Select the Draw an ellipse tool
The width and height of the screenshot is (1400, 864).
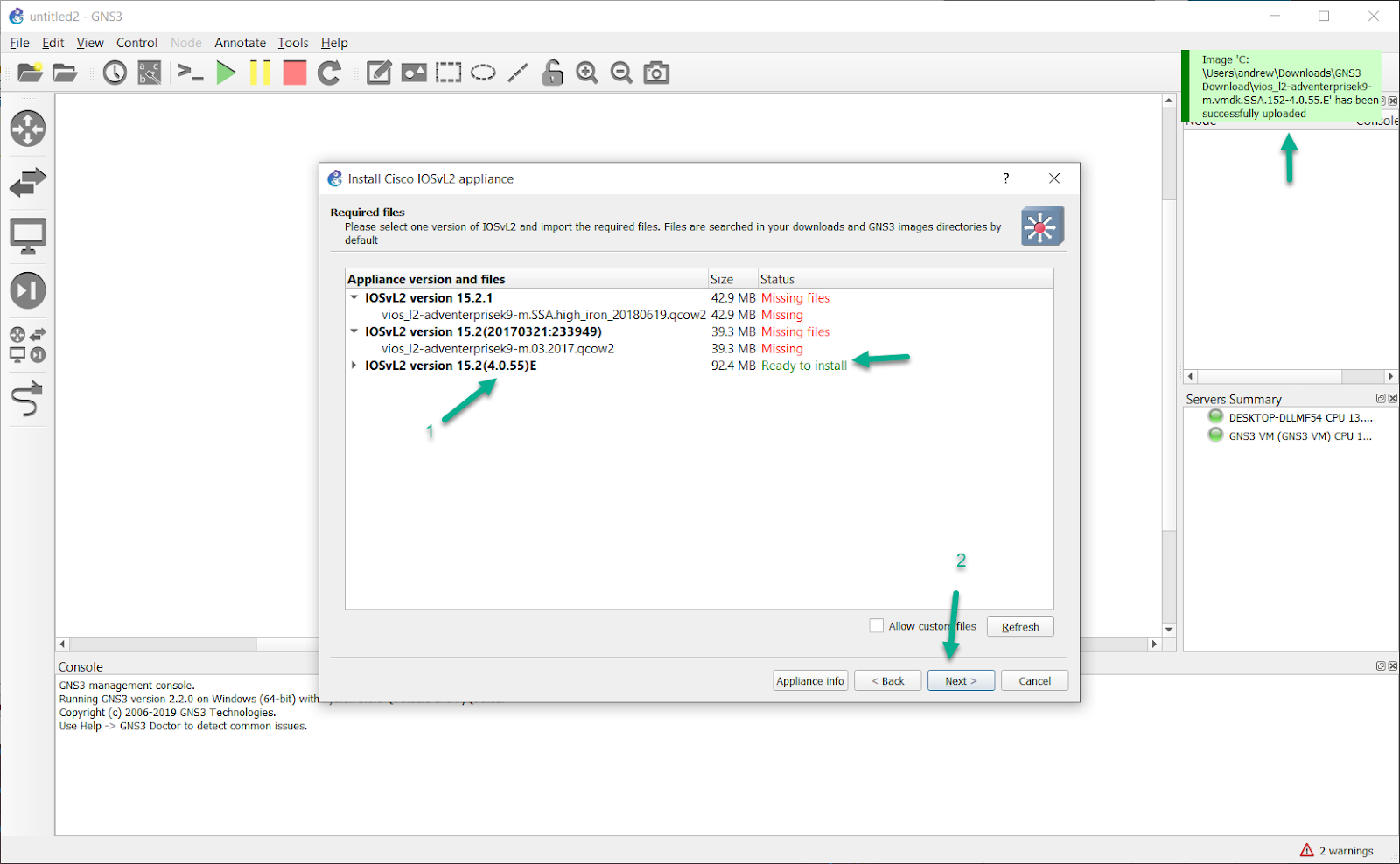[483, 73]
